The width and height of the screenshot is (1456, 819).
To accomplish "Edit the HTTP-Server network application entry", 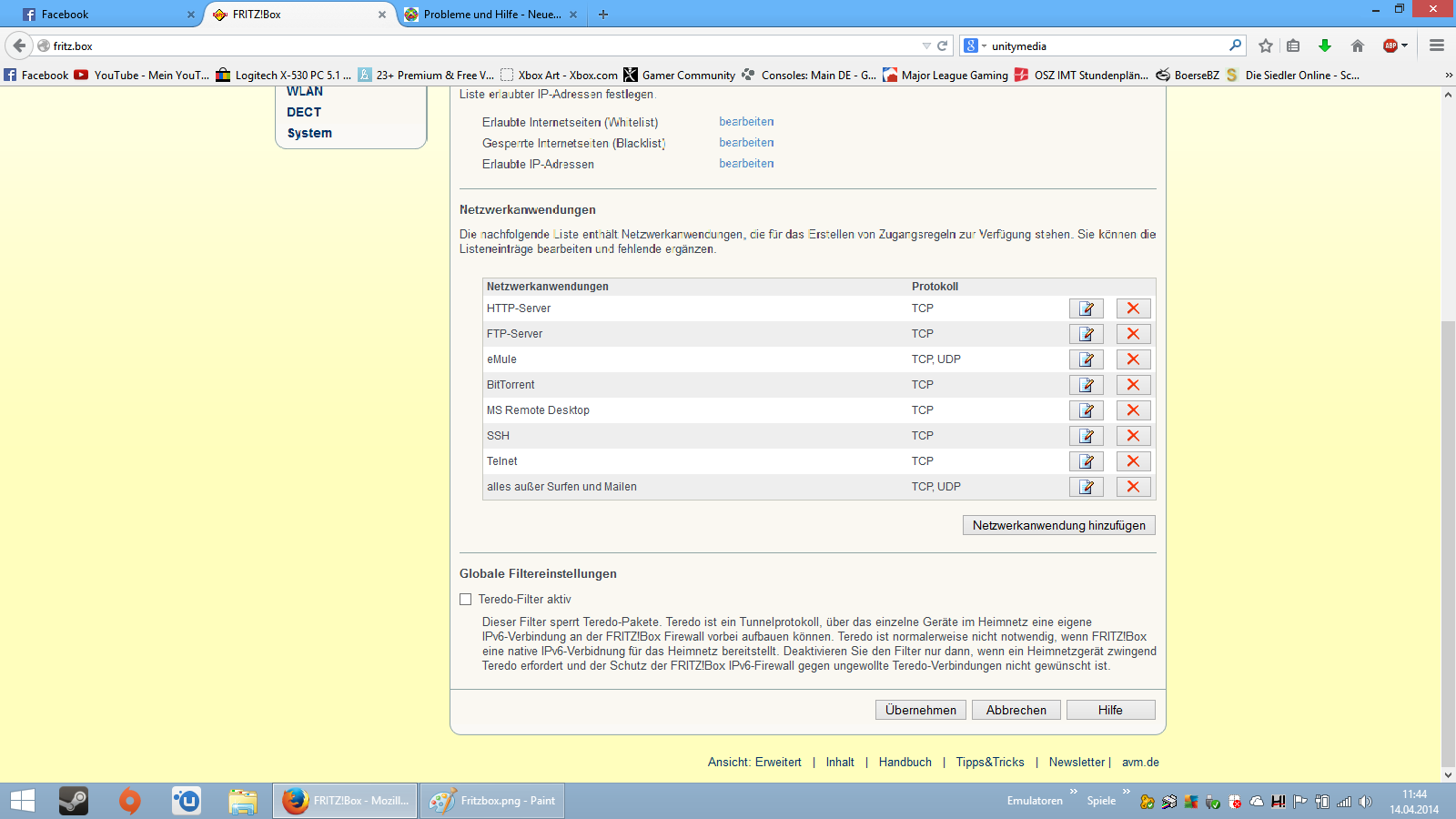I will pyautogui.click(x=1086, y=308).
